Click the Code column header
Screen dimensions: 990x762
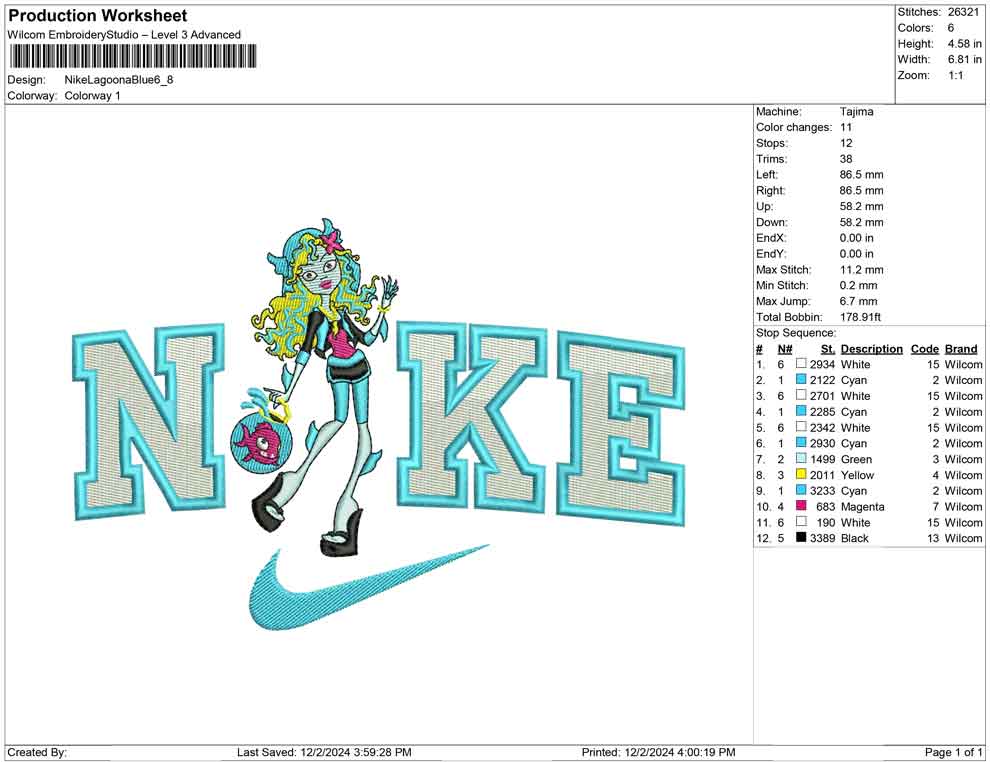pos(924,348)
